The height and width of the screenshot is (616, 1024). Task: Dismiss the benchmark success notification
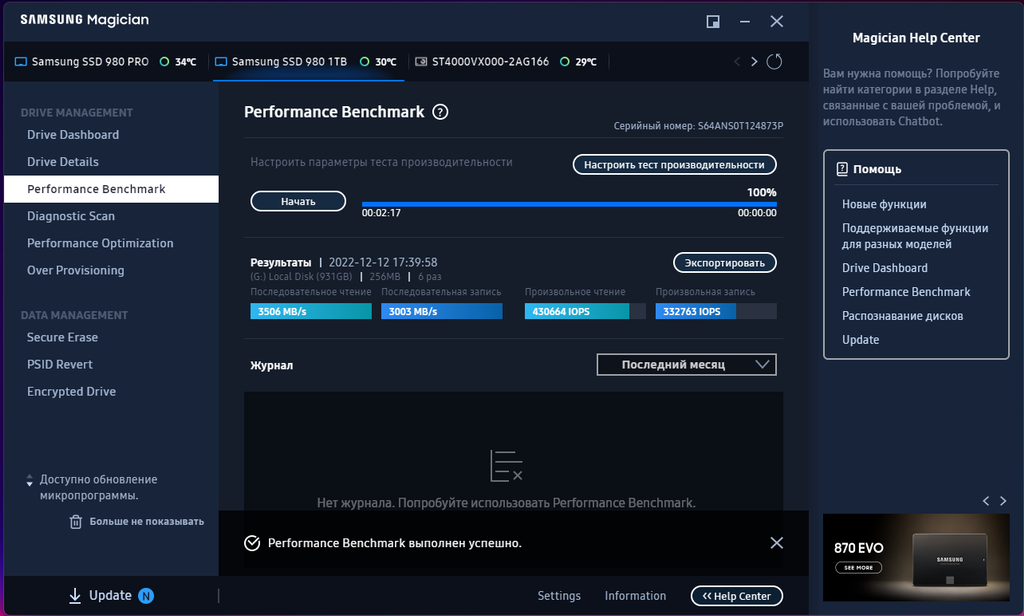pos(776,543)
